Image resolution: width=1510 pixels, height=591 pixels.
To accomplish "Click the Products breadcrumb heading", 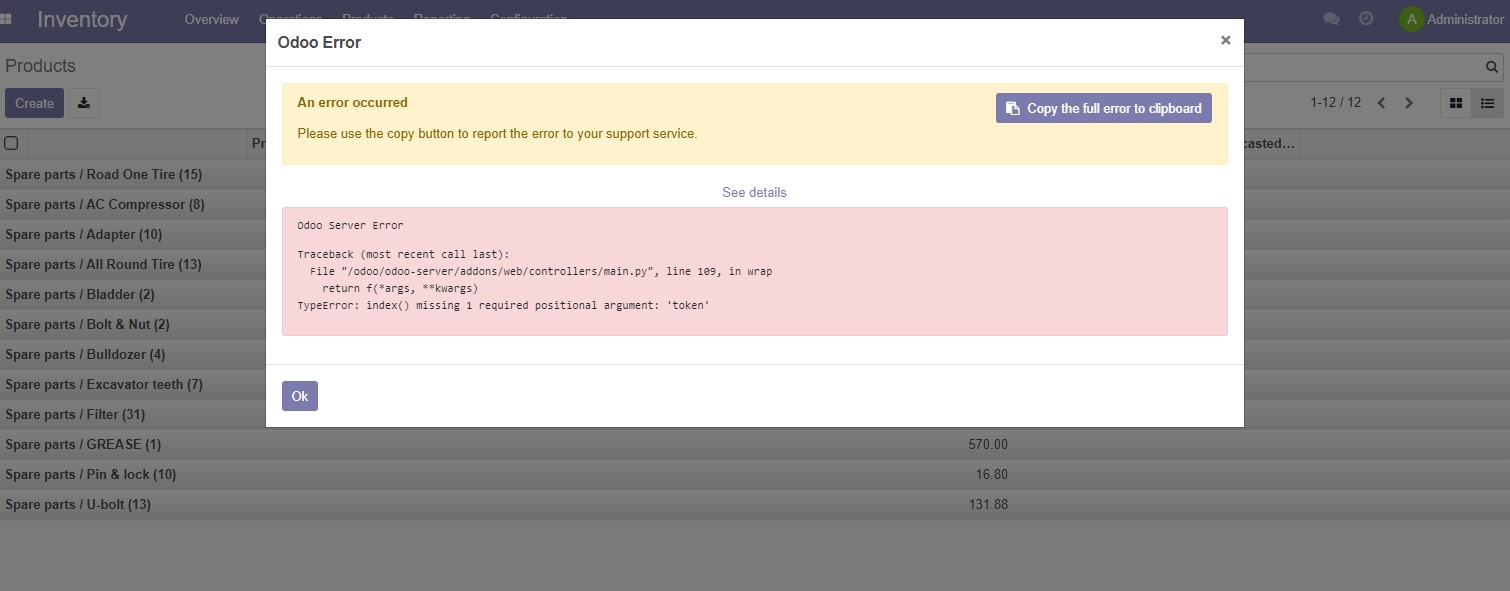I will [x=40, y=66].
